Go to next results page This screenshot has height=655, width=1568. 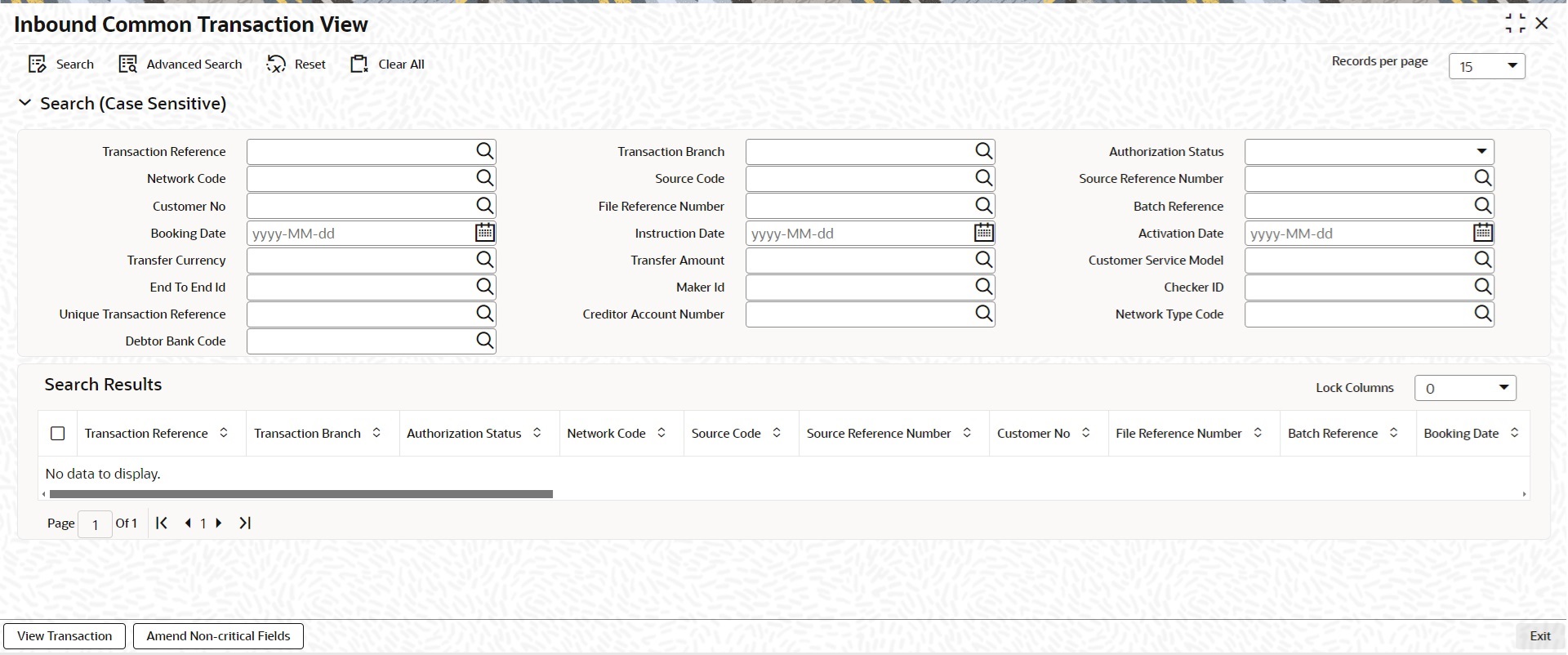219,523
